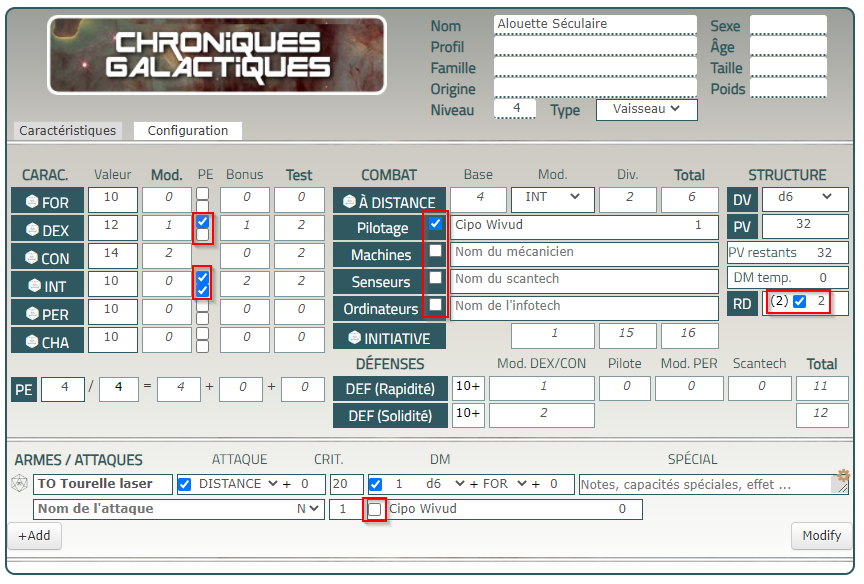Roll the CHA characteristic dice
Screen dimensions: 864x584
coord(46,342)
